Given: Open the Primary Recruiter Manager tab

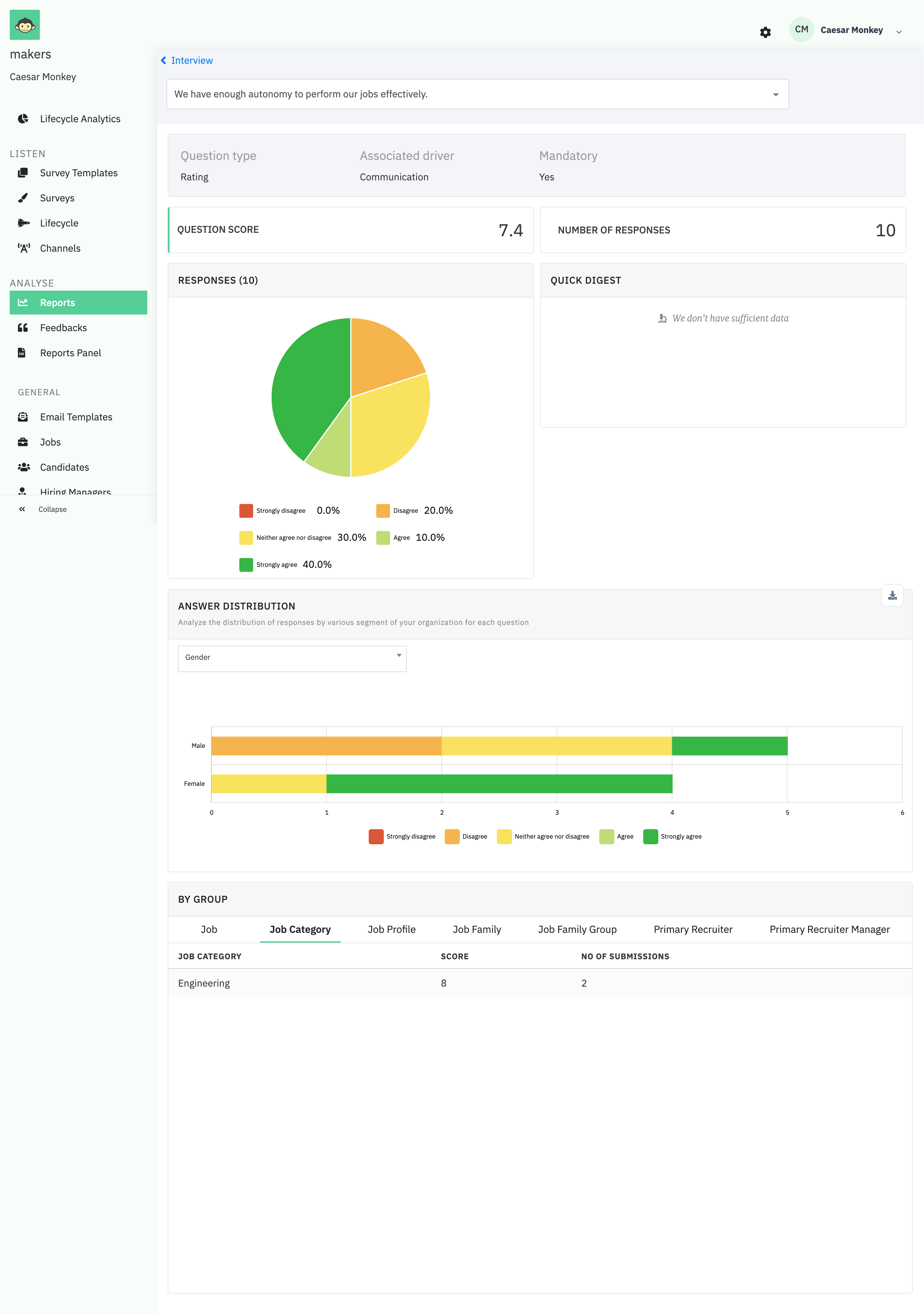Looking at the screenshot, I should tap(829, 929).
